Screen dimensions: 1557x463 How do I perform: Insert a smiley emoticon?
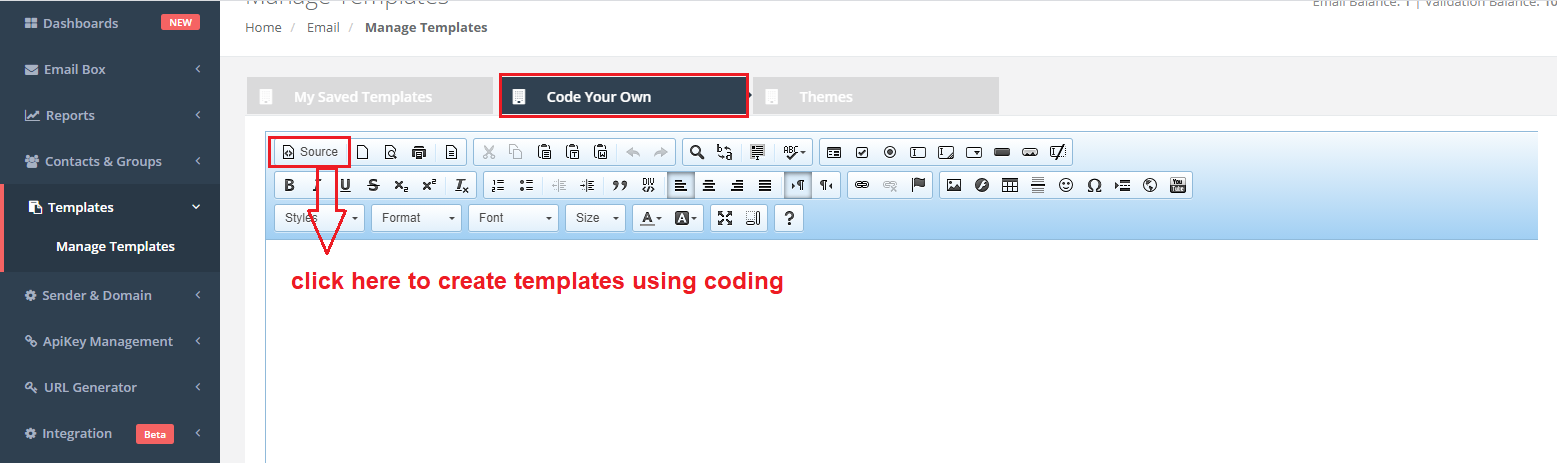[1066, 185]
